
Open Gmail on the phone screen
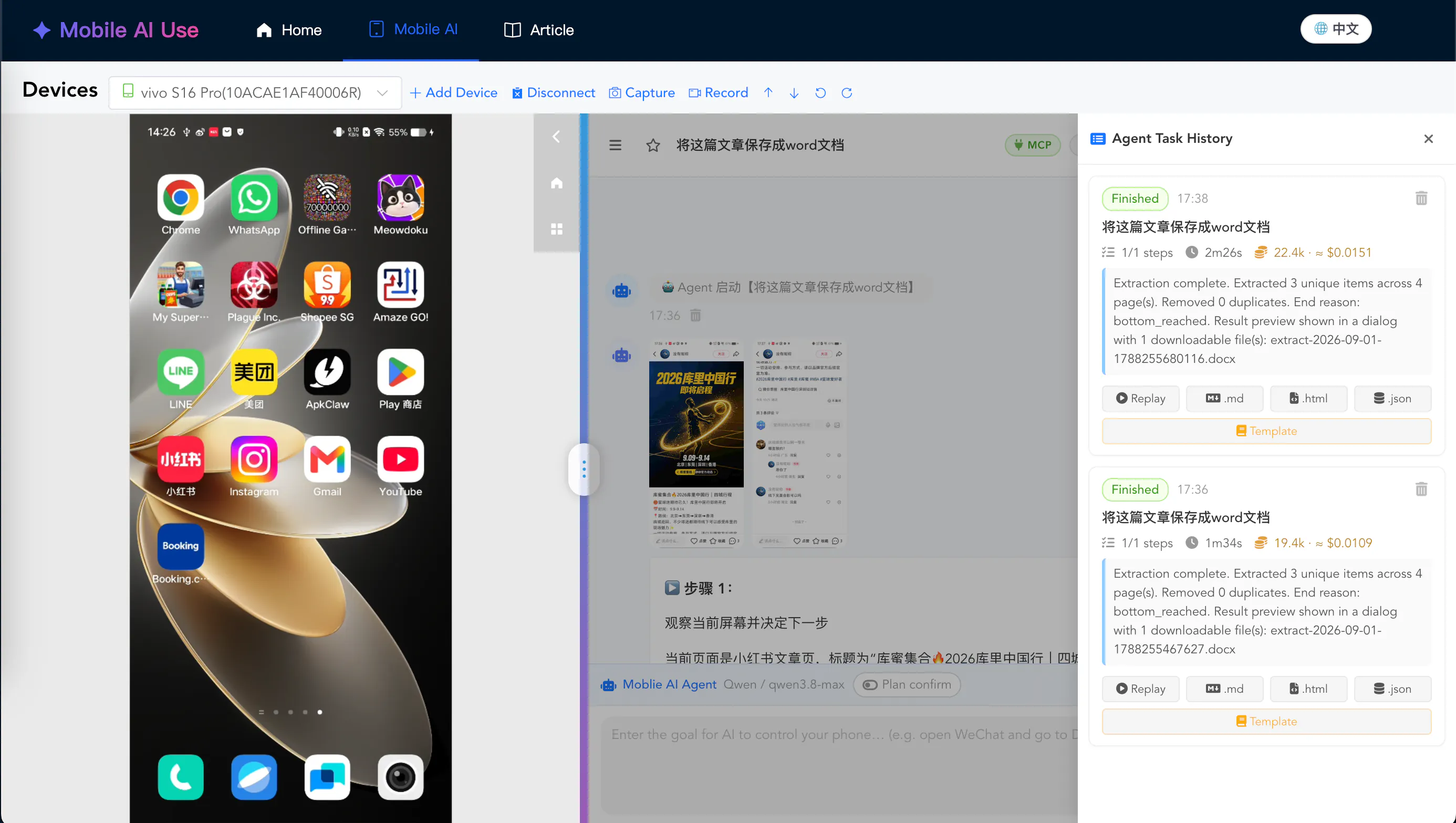point(327,460)
